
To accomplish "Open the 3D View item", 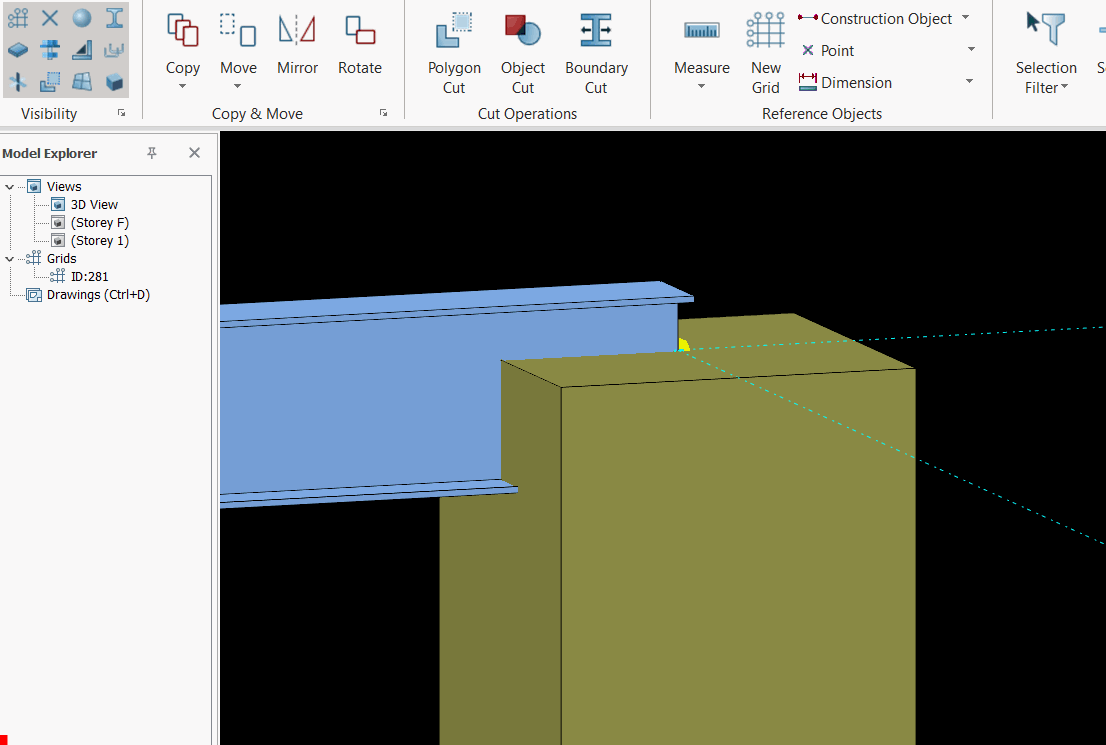I will [94, 205].
